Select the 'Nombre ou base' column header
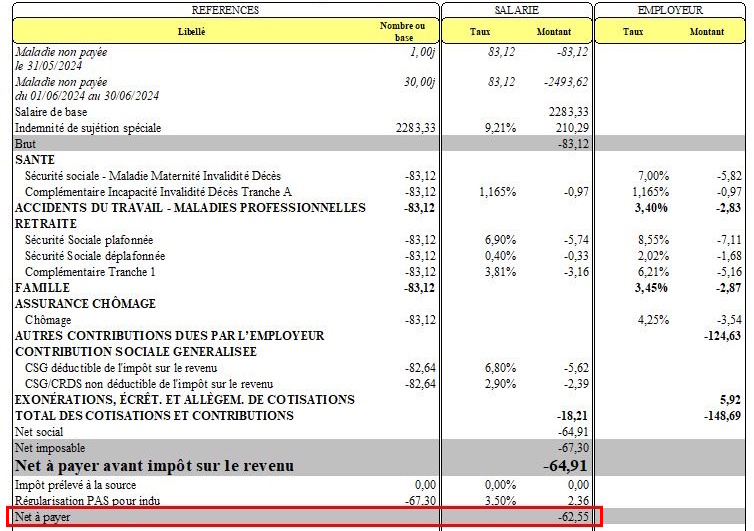Viewport: 754px width, 531px height. (x=403, y=32)
